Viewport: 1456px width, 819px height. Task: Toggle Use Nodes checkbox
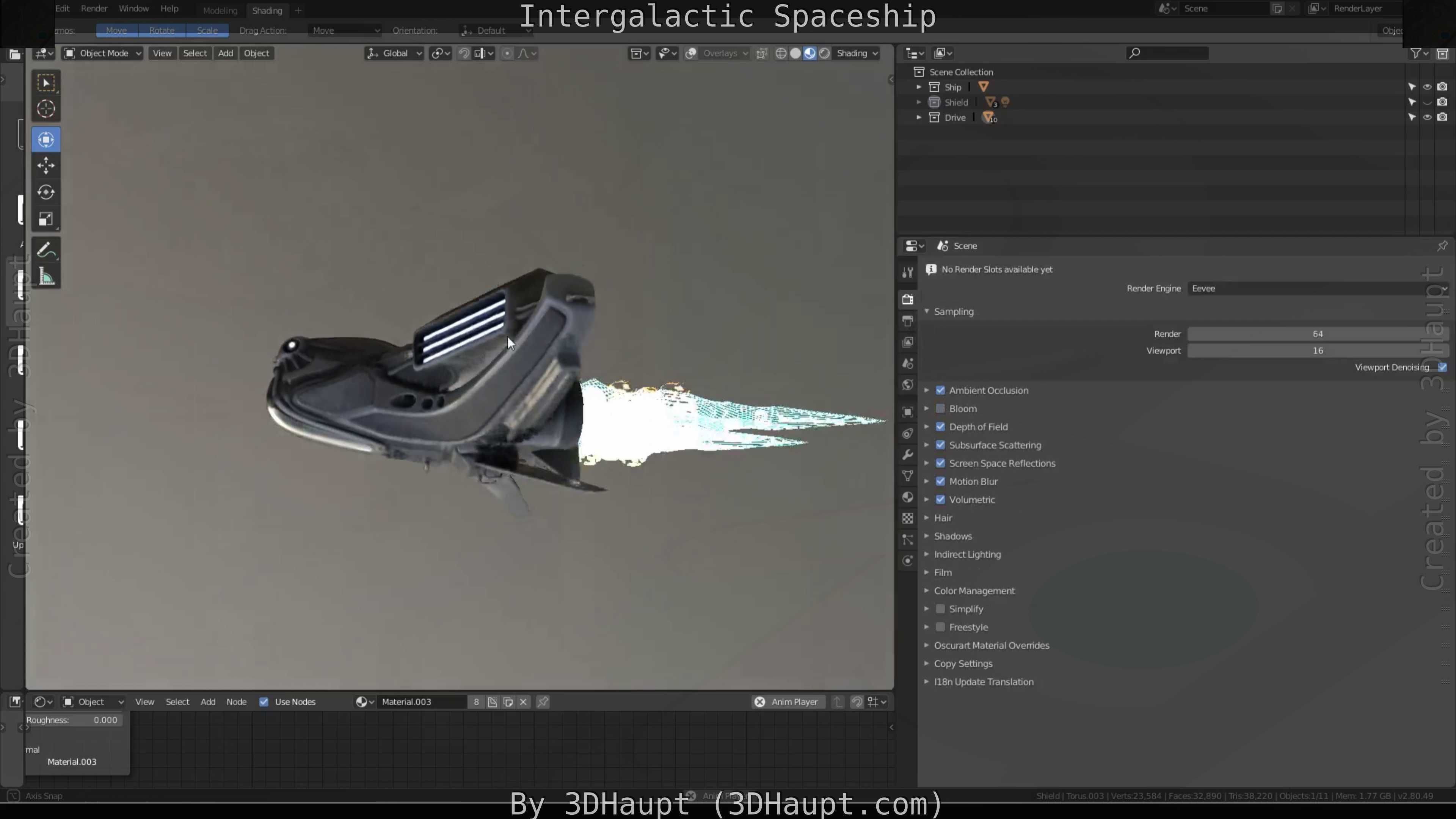click(x=264, y=701)
